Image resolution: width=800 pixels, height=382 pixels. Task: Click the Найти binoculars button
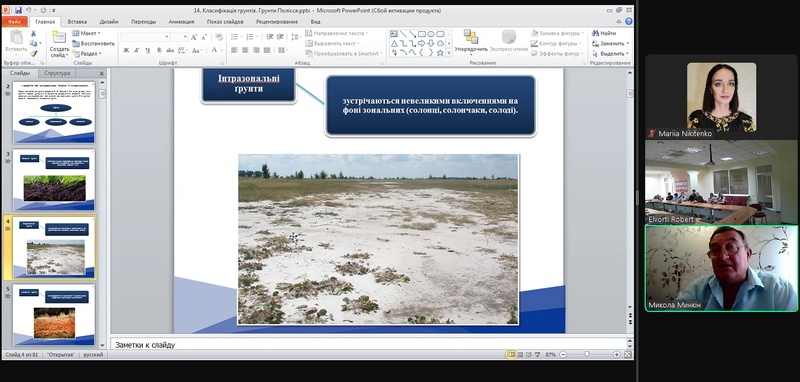(605, 33)
